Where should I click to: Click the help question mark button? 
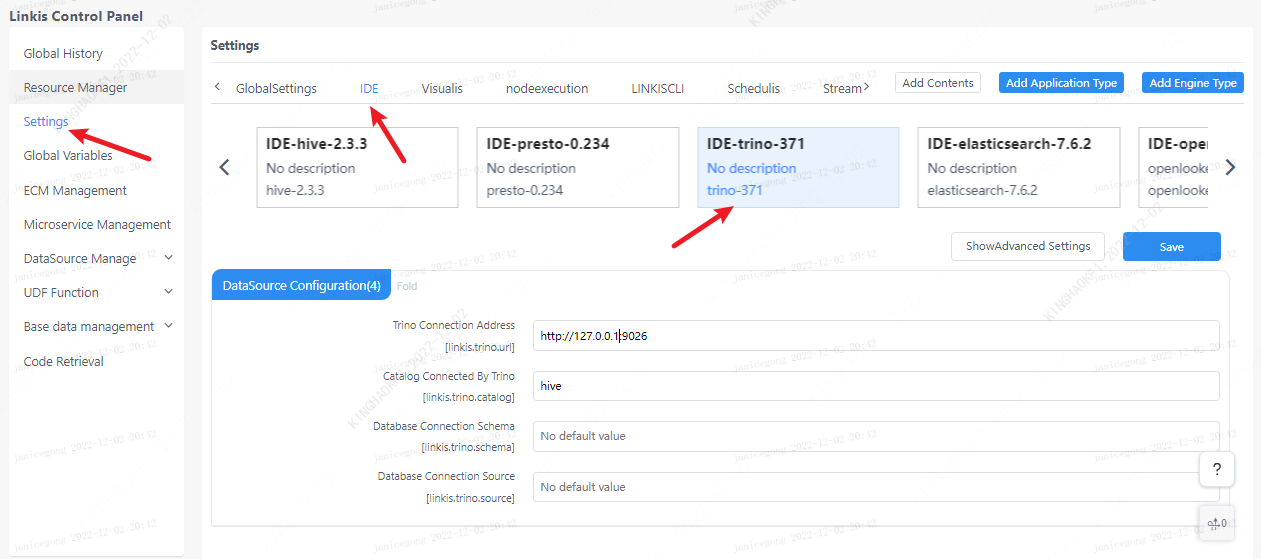1216,469
